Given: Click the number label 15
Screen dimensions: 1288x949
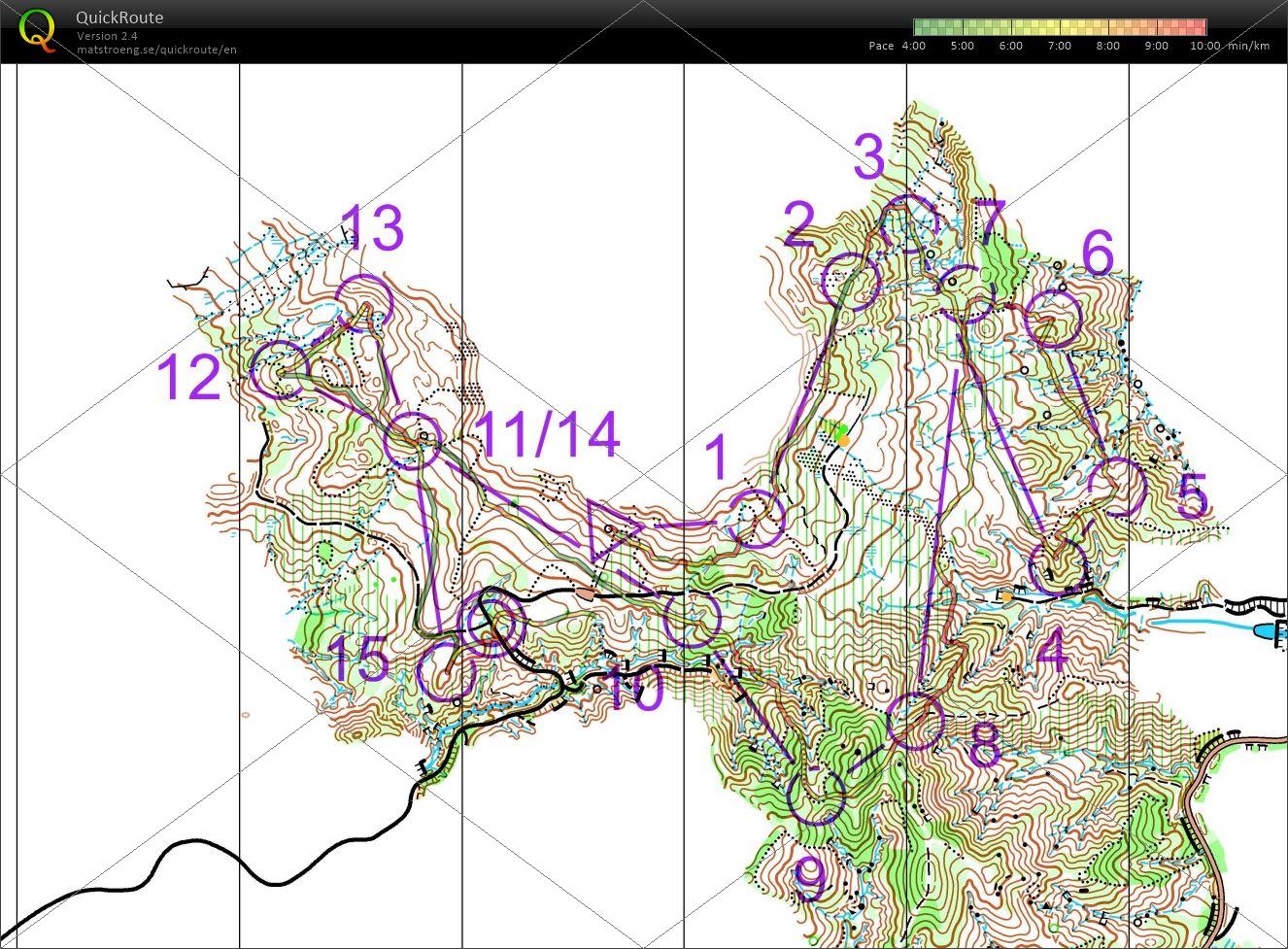Looking at the screenshot, I should click(x=359, y=661).
